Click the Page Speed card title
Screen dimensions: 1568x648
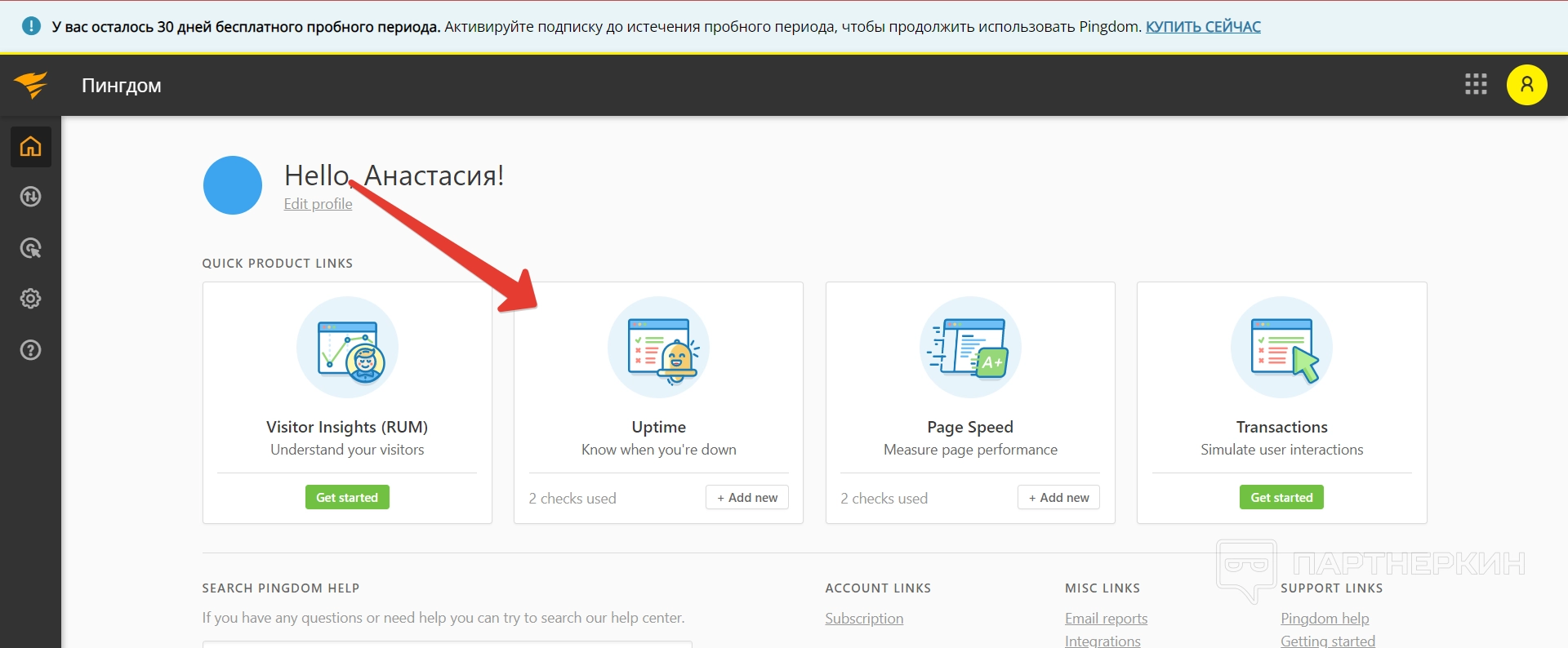click(970, 427)
